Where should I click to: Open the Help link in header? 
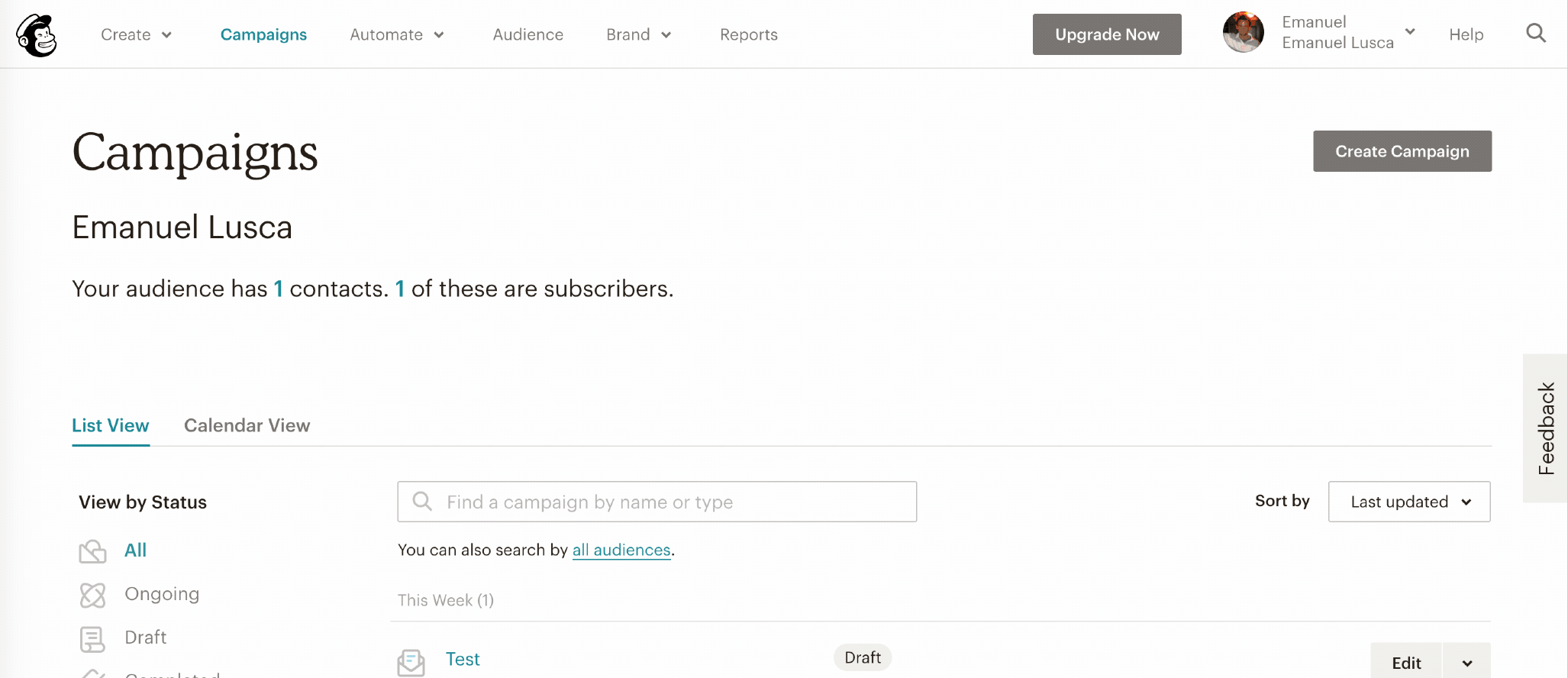pos(1466,34)
